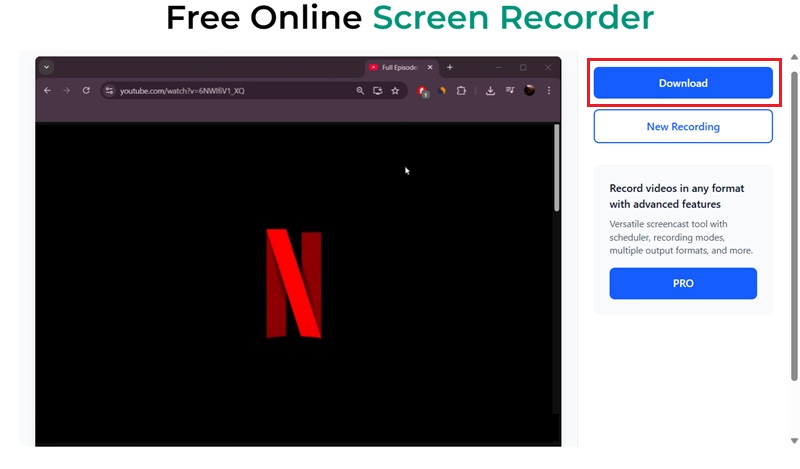Viewport: 800px width, 469px height.
Task: Open a new tab with plus button
Action: point(450,67)
